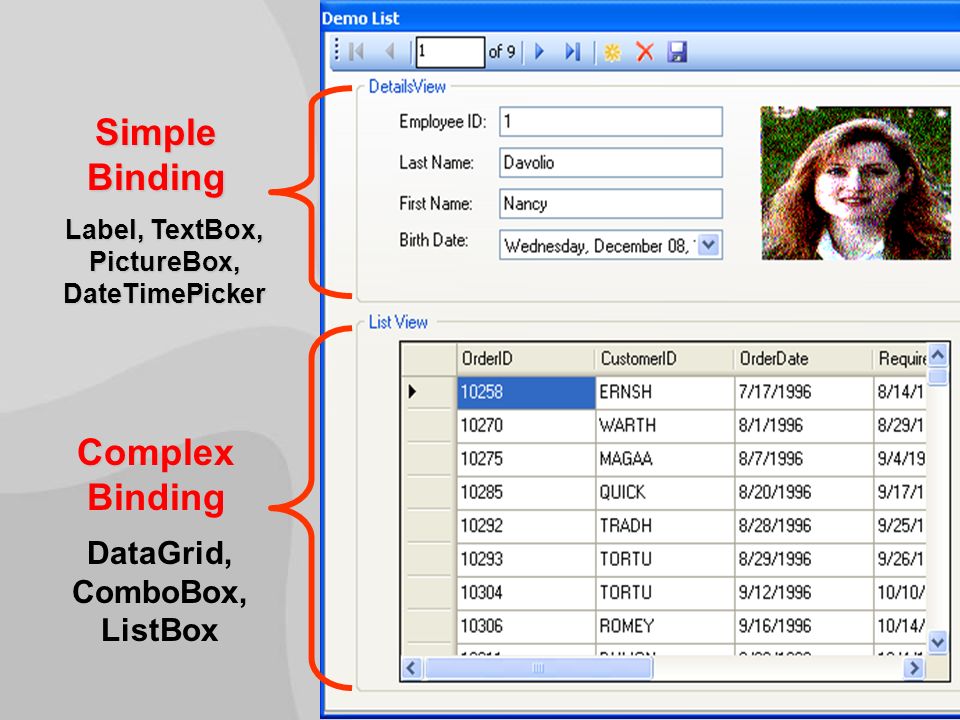
Task: Click order date cell 7/17/1996
Action: [x=804, y=392]
